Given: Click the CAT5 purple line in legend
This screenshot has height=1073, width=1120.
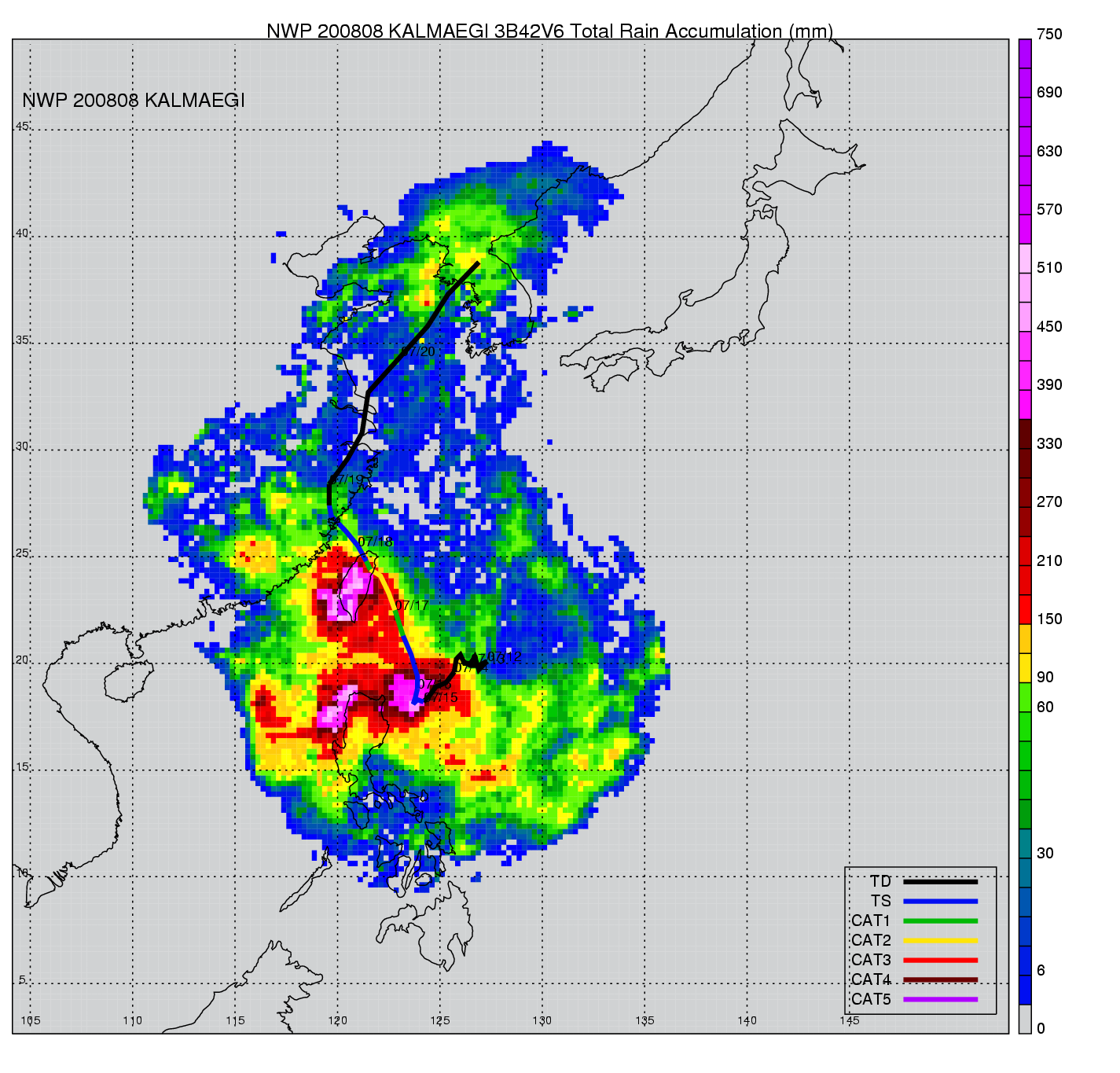Looking at the screenshot, I should [940, 999].
